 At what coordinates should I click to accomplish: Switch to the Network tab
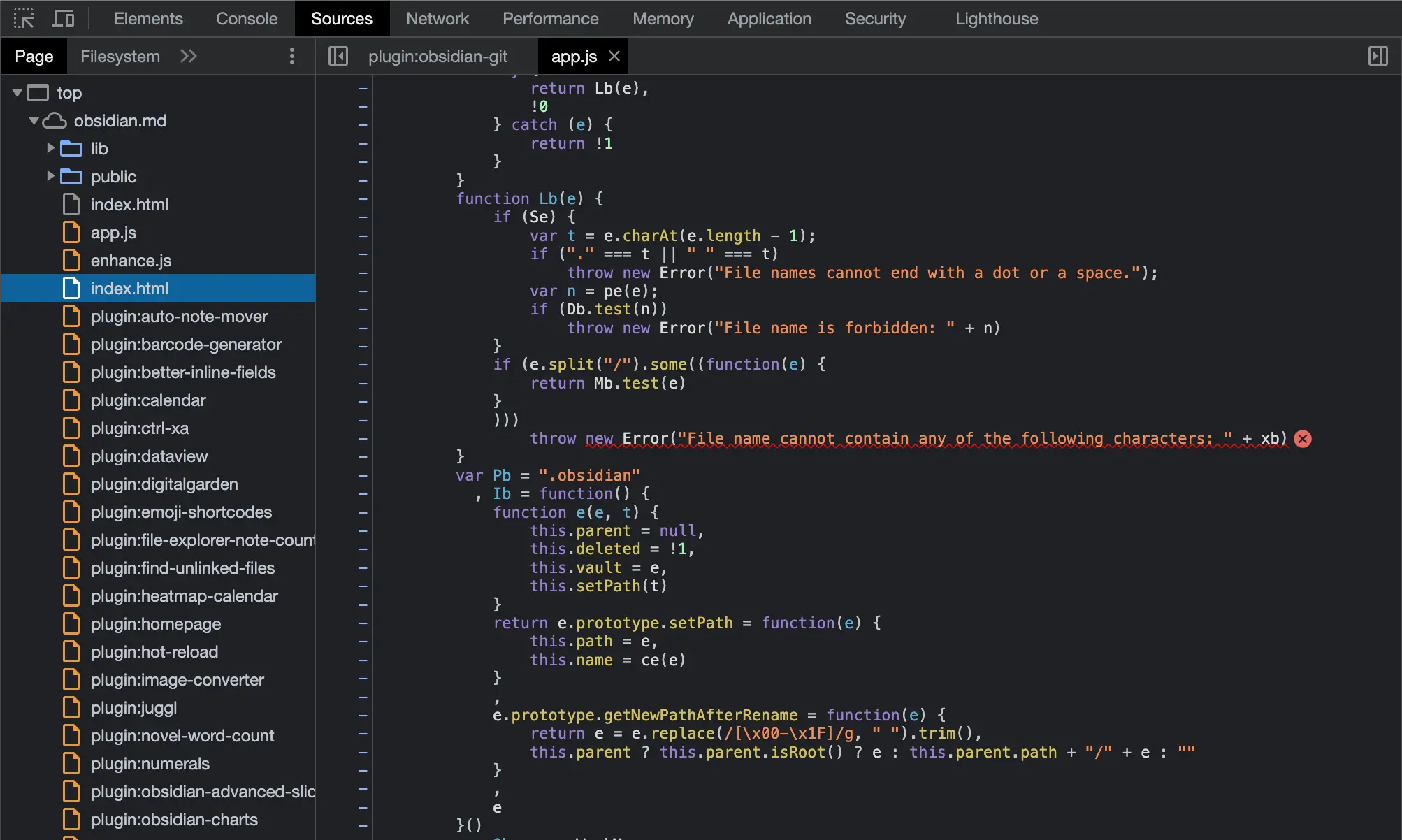click(438, 18)
